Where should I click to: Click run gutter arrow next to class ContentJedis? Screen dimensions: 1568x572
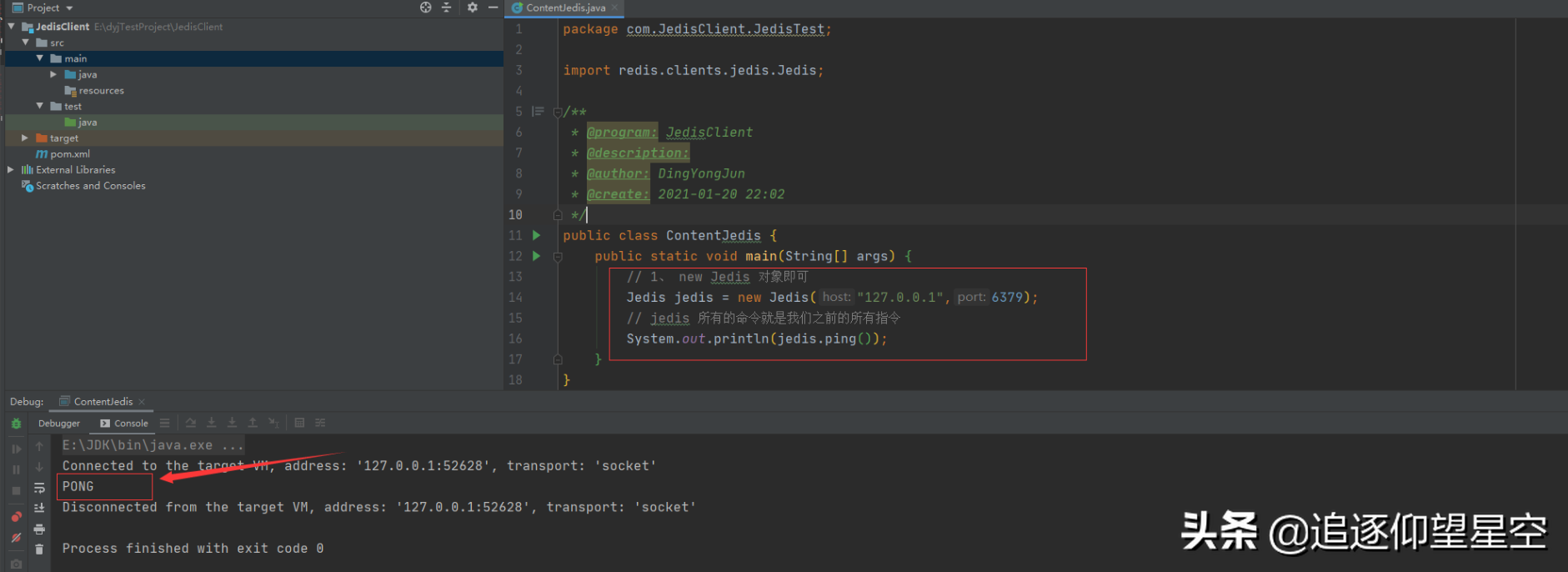(x=537, y=235)
